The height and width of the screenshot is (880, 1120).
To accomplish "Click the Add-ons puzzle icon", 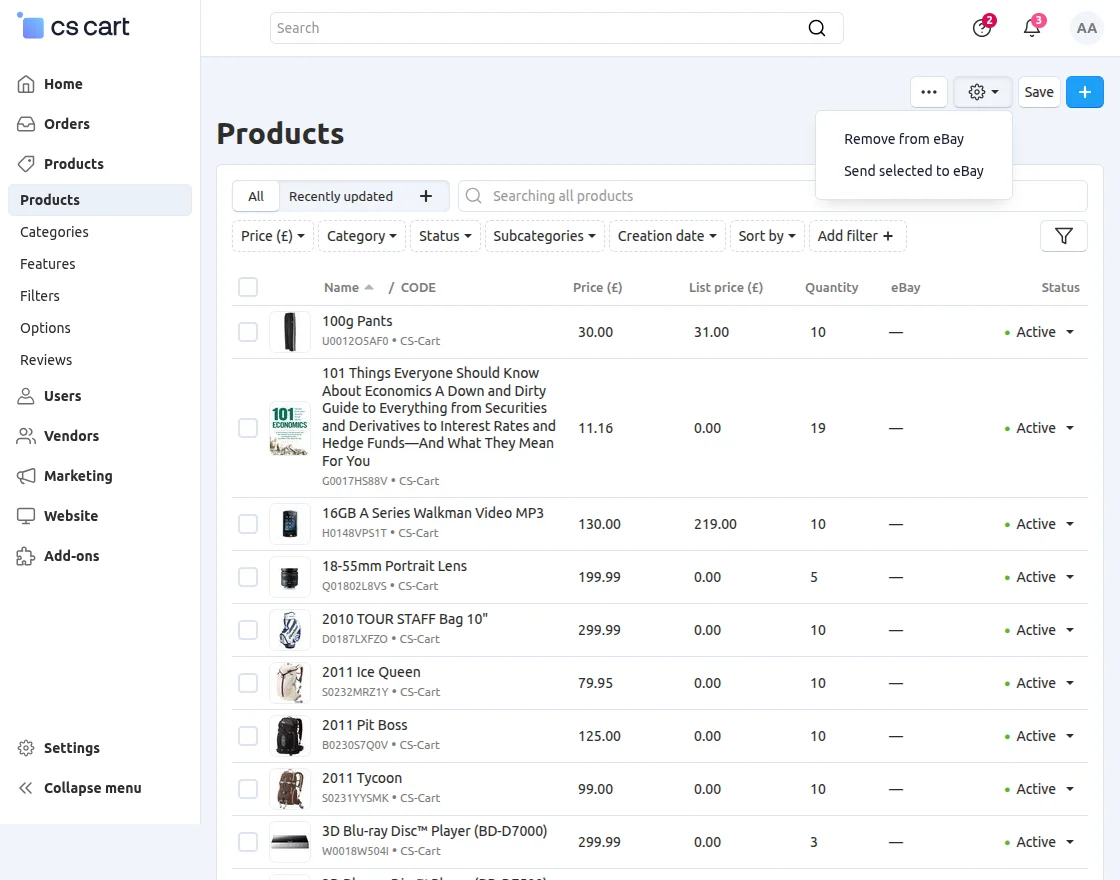I will click(26, 556).
